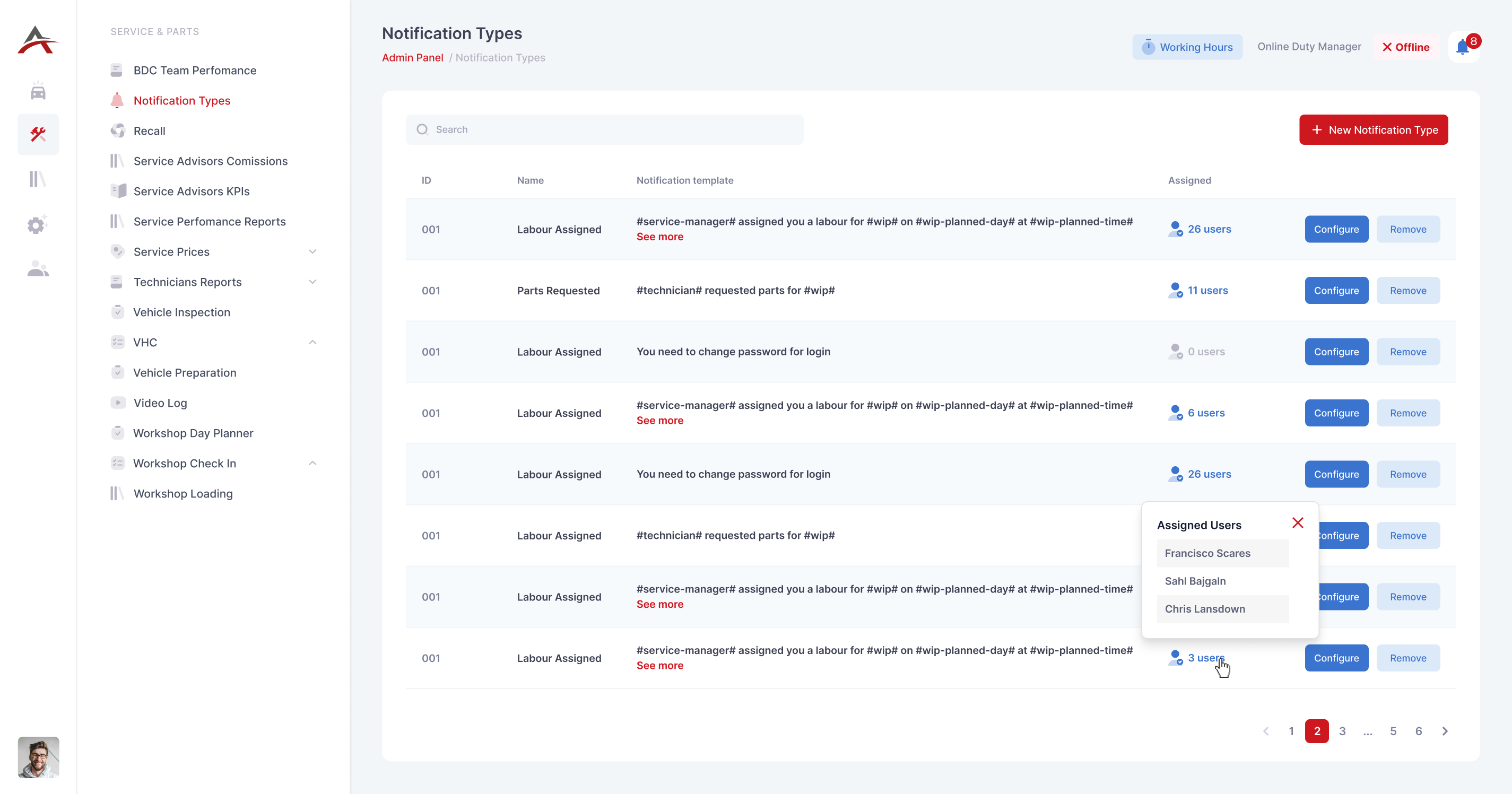Collapse the Workshop Check In submenu

click(x=312, y=463)
